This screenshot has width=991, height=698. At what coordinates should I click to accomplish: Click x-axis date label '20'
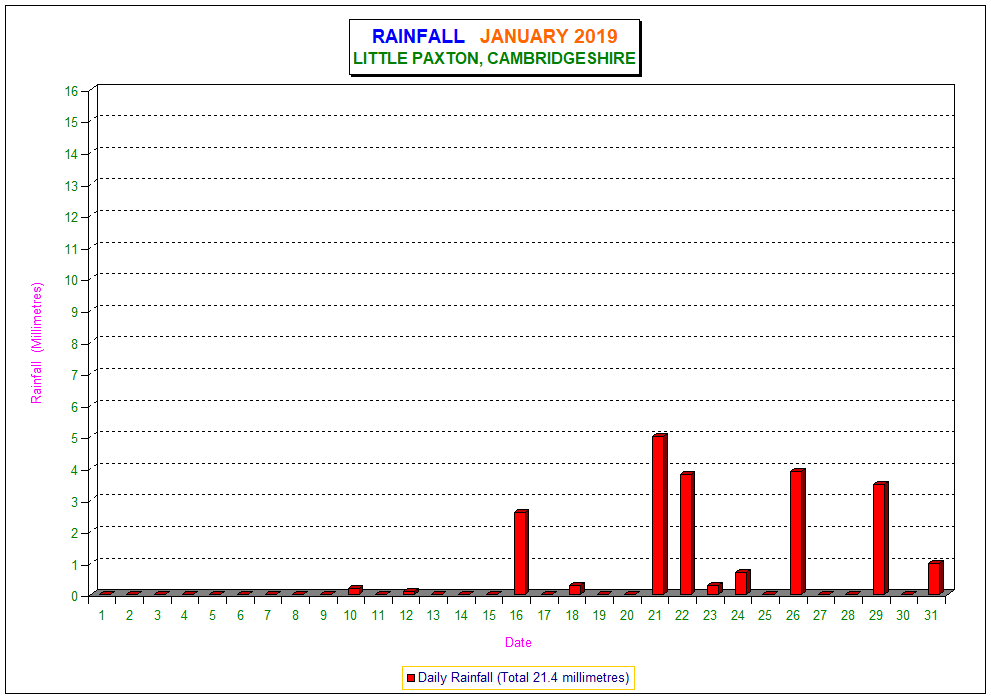627,615
